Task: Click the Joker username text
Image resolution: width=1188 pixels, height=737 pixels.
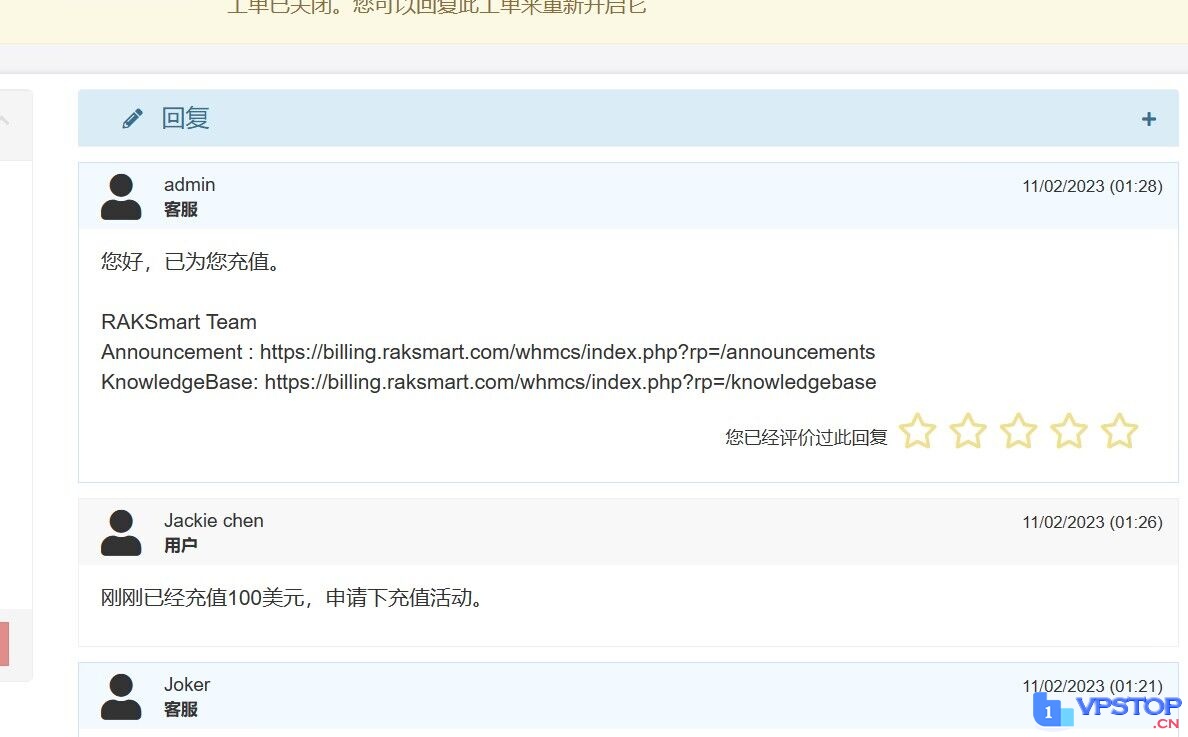Action: coord(187,685)
